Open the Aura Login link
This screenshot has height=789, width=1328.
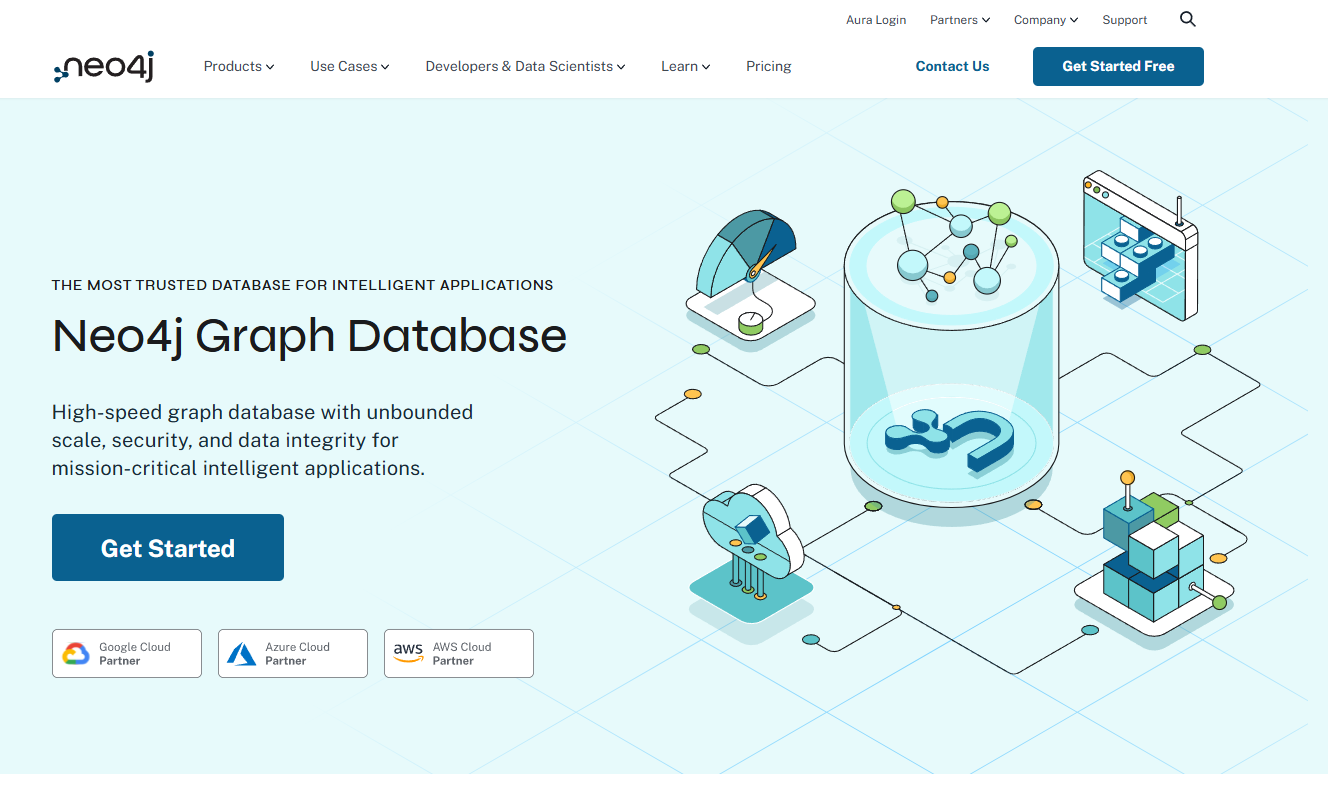[x=876, y=20]
